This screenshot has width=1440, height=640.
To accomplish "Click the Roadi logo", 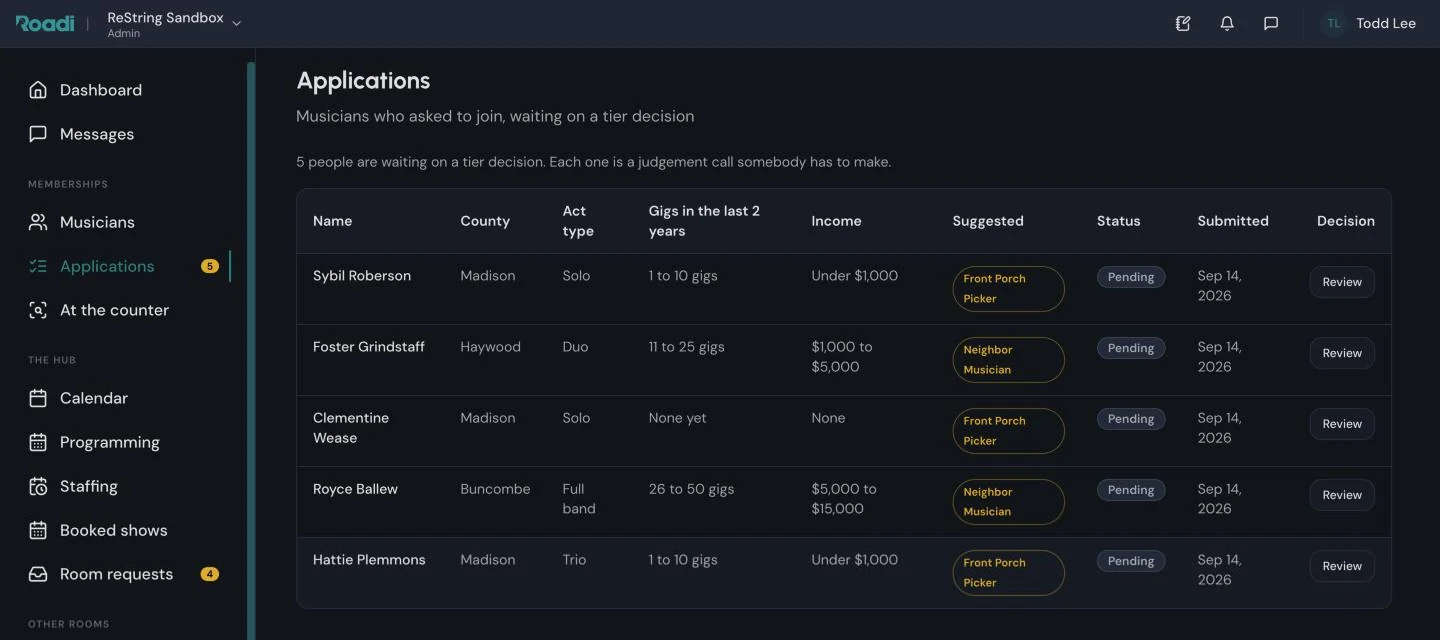I will tap(45, 23).
